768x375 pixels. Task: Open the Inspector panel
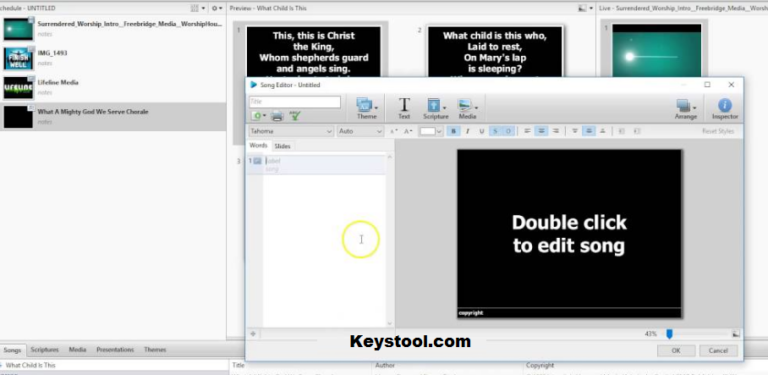click(x=725, y=108)
